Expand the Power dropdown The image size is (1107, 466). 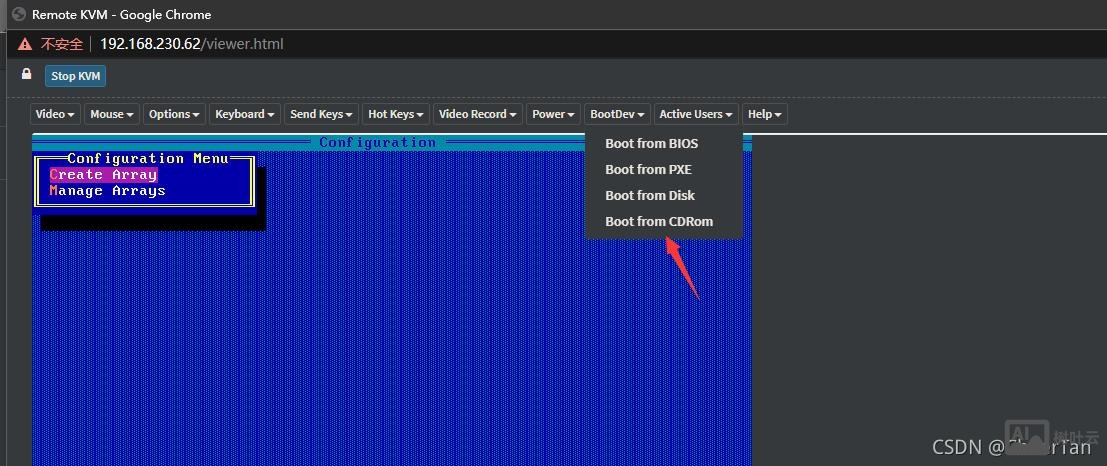(x=552, y=114)
